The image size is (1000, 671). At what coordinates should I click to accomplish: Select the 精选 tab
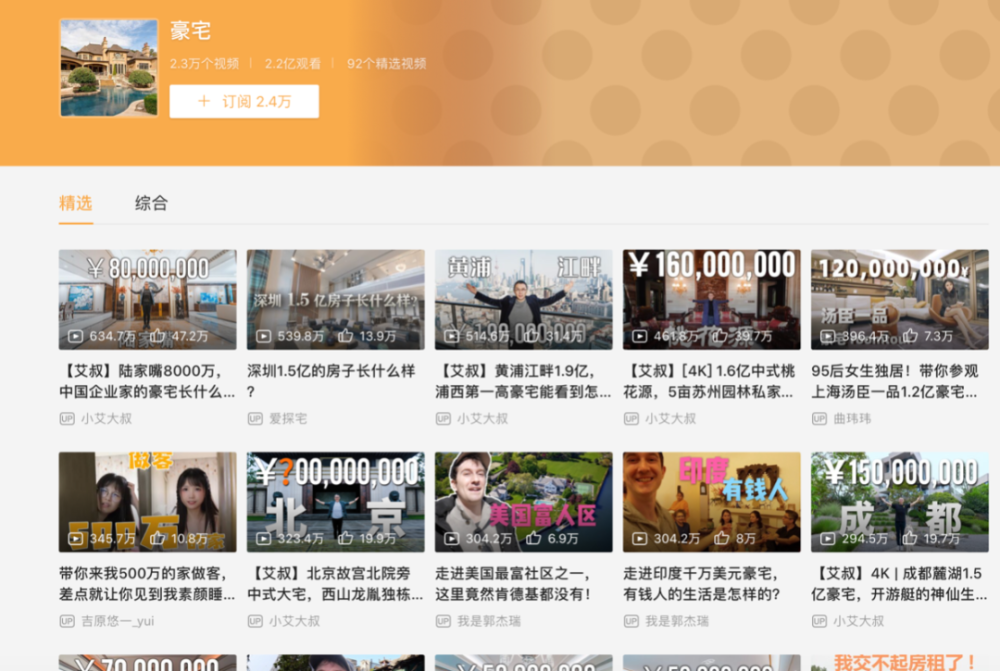75,203
